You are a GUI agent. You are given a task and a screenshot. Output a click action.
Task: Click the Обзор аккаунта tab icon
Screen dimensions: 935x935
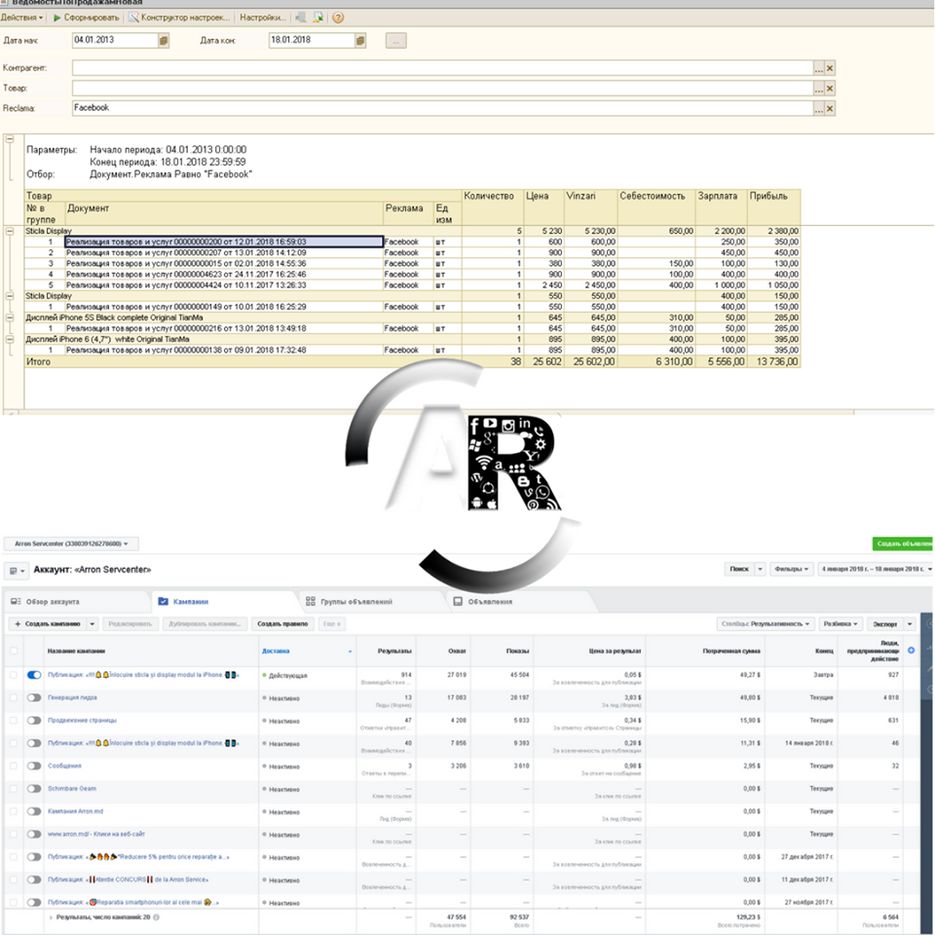pos(16,602)
